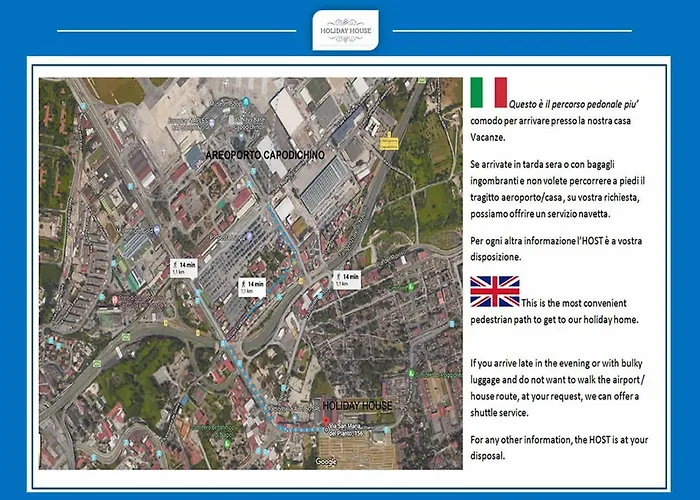This screenshot has height=500, width=700.
Task: Click the Google logo on the map
Action: [x=325, y=461]
